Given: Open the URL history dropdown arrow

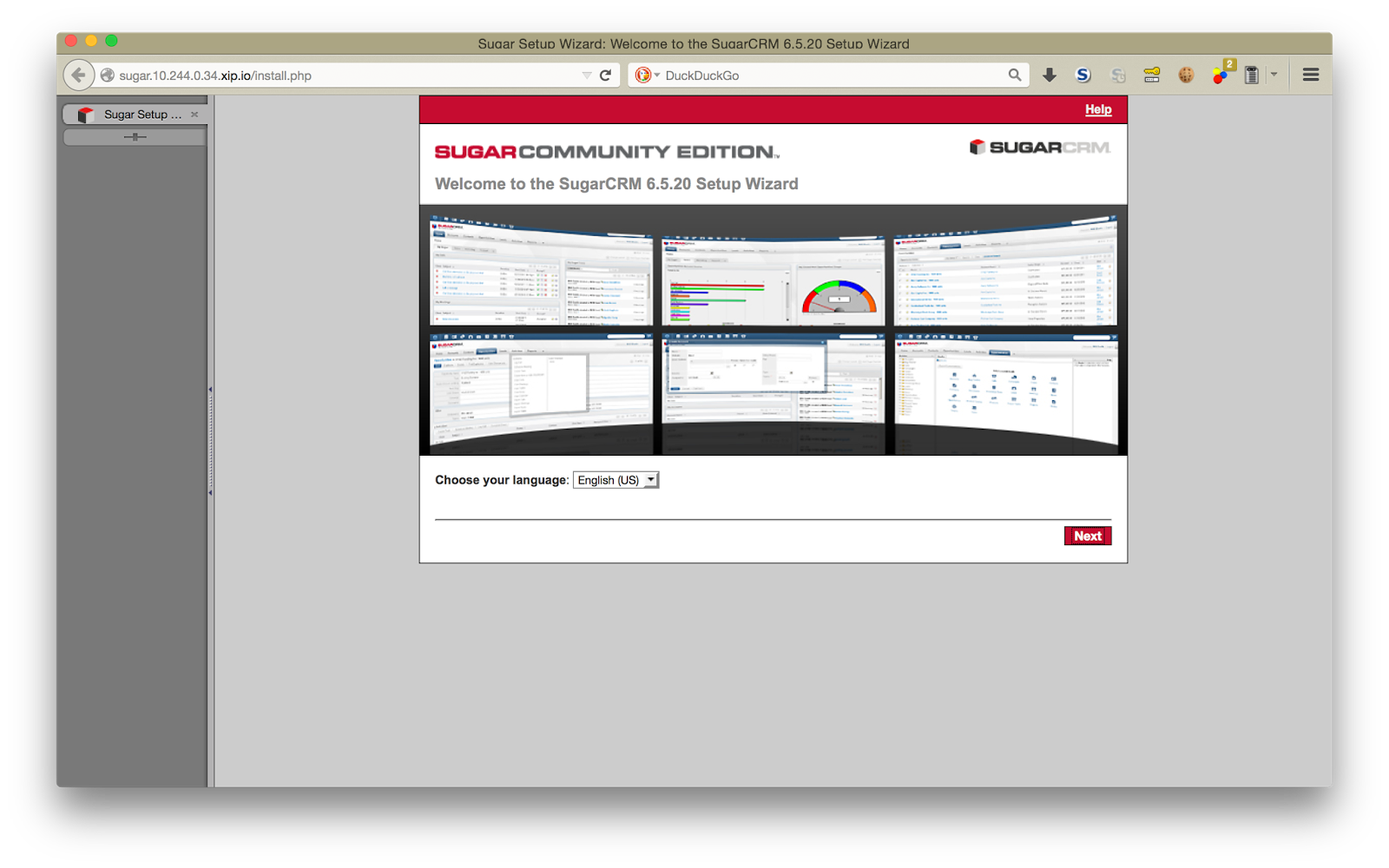Looking at the screenshot, I should (x=587, y=76).
